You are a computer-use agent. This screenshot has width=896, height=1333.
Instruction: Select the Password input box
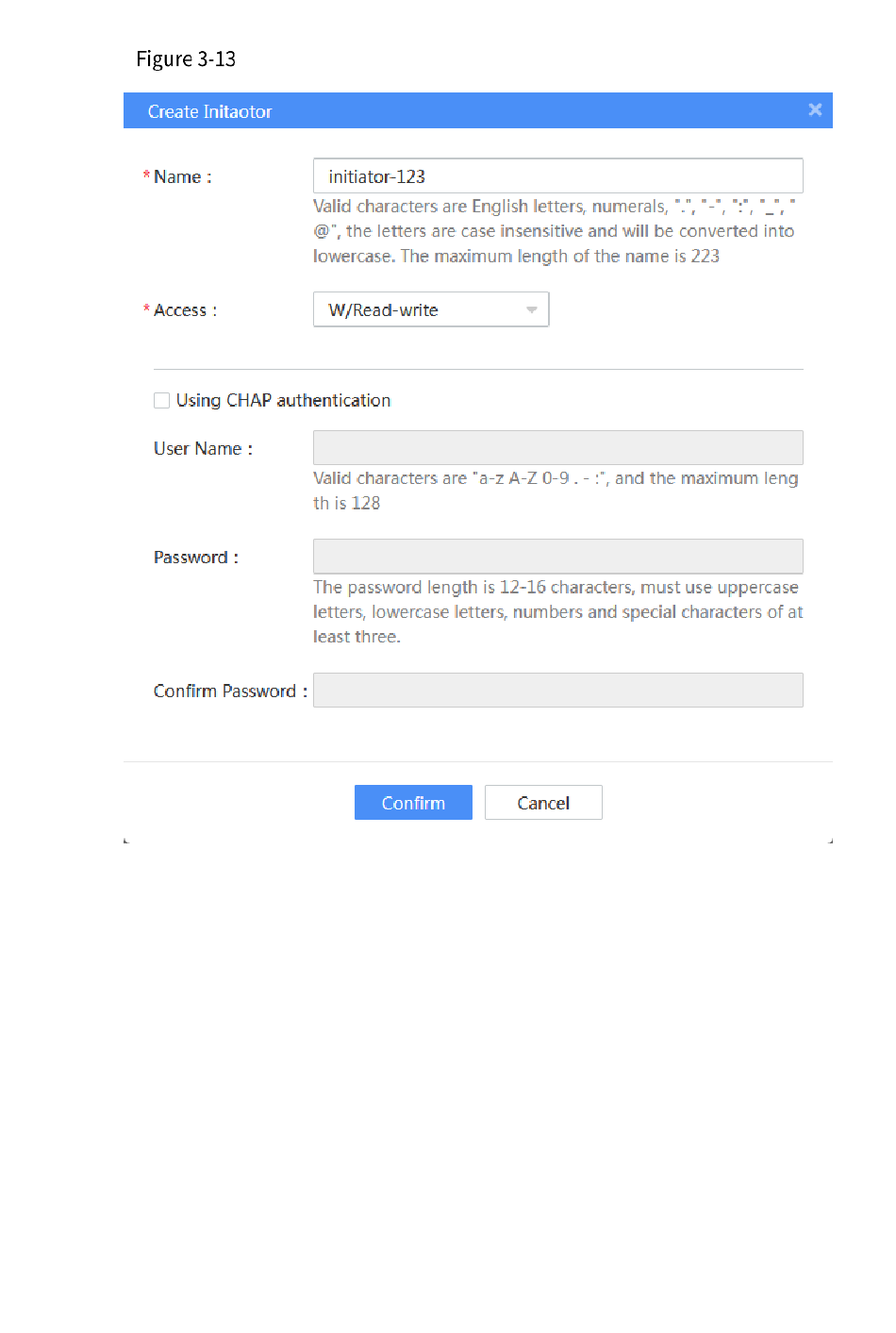point(558,557)
